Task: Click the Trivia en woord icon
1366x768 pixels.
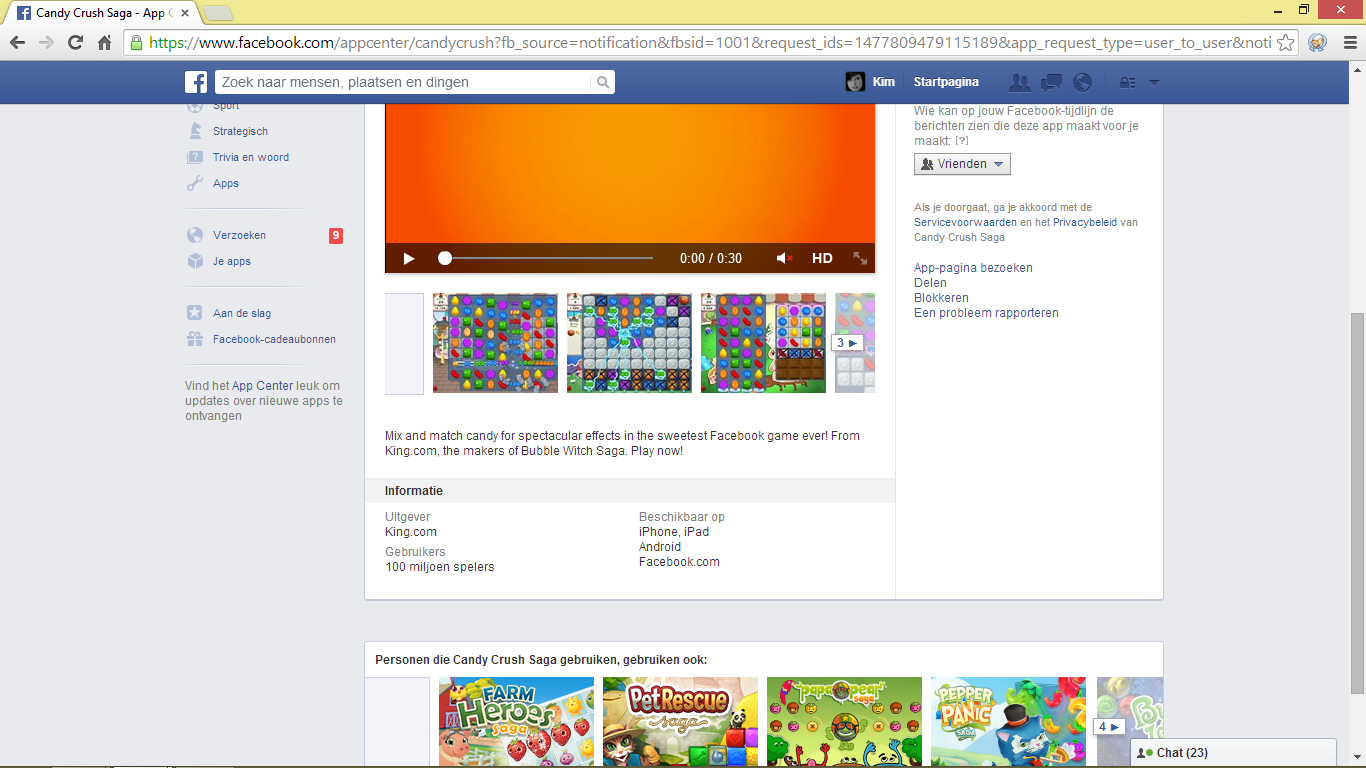Action: coord(195,157)
